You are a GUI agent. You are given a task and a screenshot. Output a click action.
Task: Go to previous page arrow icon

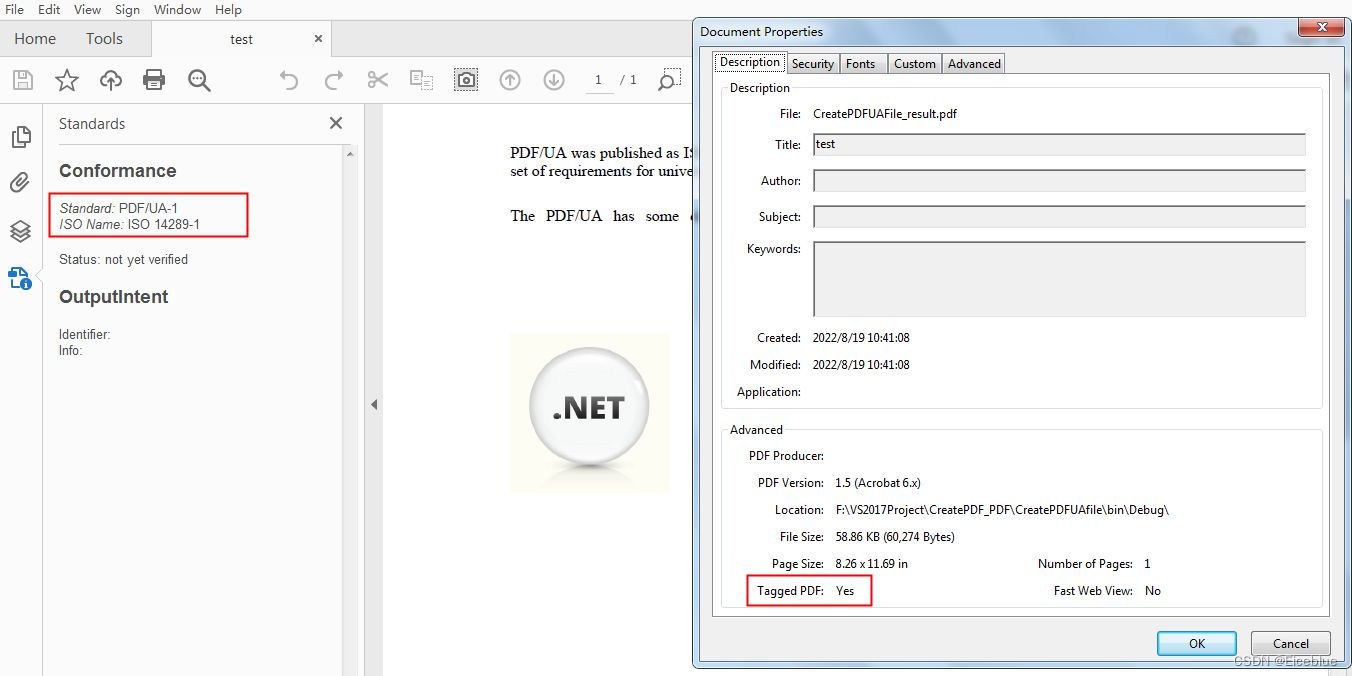510,80
